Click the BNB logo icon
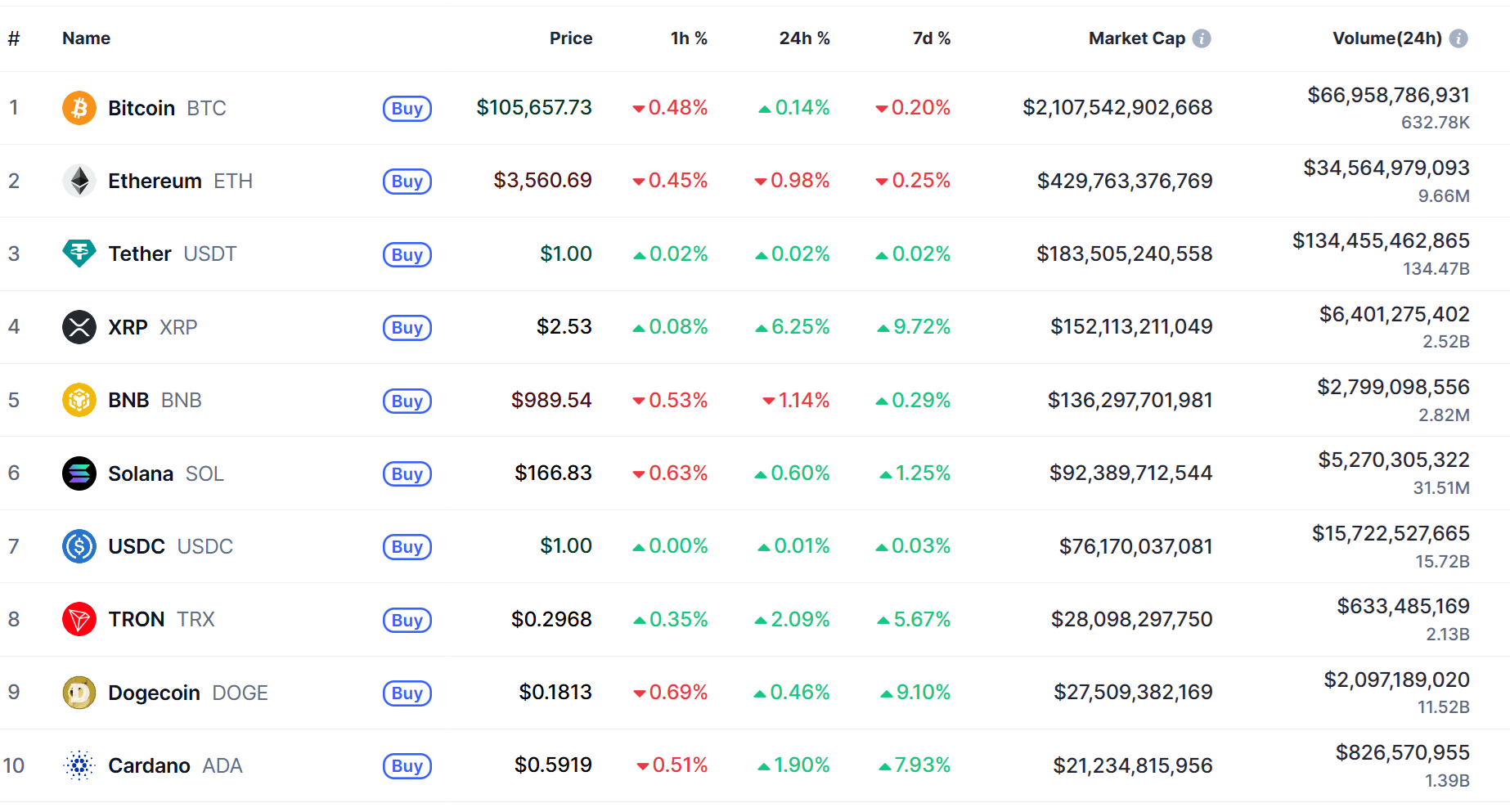 click(x=79, y=400)
